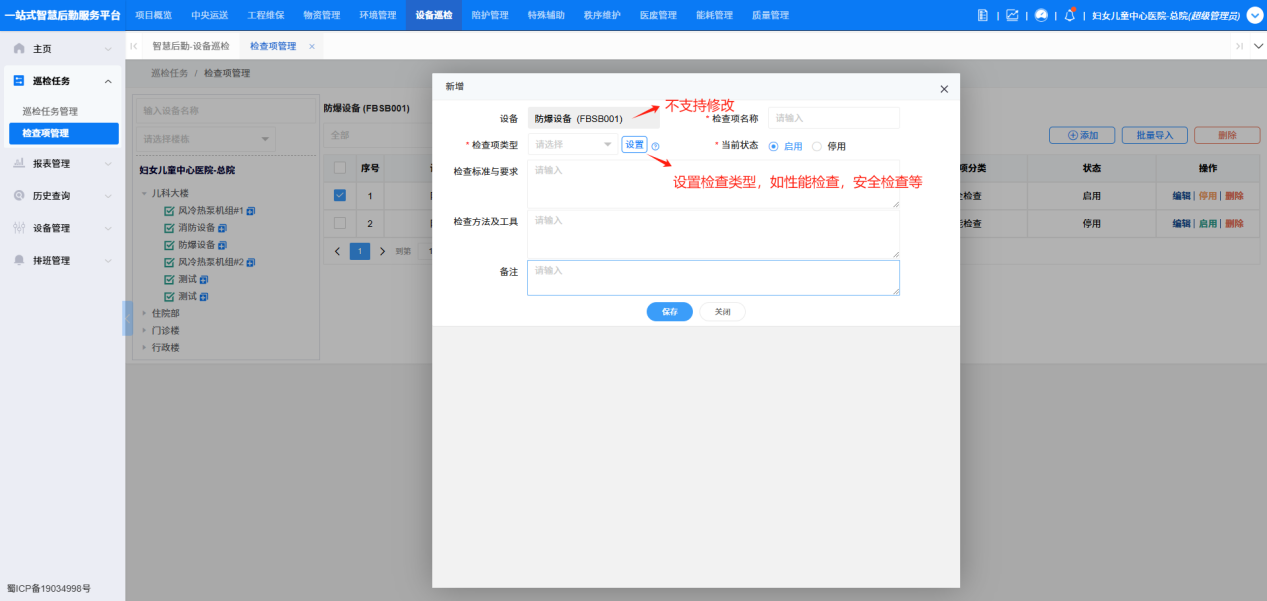Viewport: 1267px width, 601px height.
Task: Open 能耗管理 in top navigation
Action: 714,15
